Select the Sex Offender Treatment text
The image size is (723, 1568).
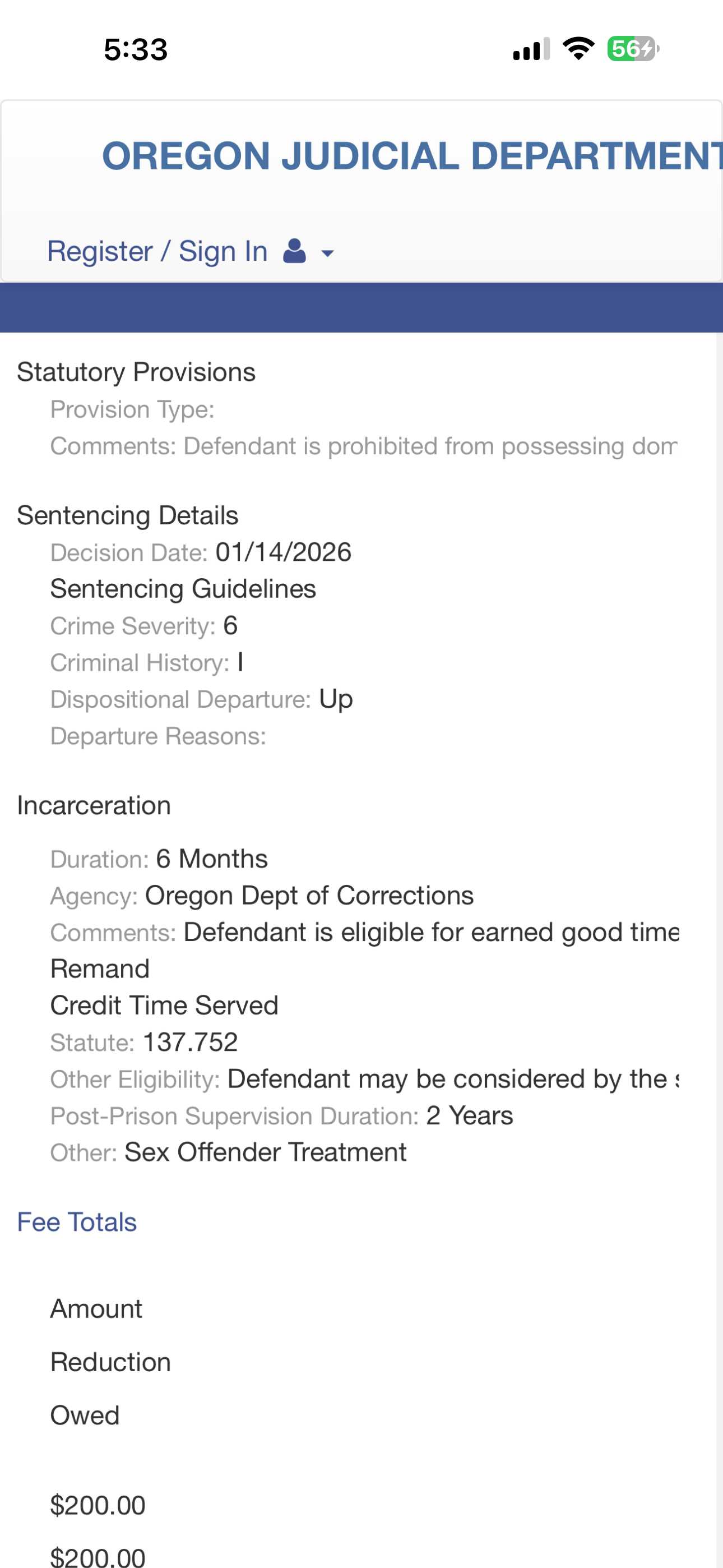[x=265, y=1152]
